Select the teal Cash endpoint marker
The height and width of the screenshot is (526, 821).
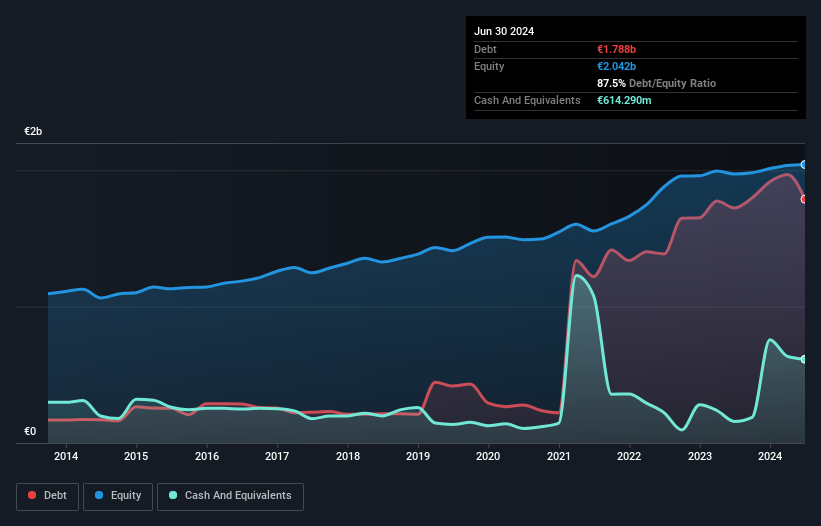tap(804, 359)
